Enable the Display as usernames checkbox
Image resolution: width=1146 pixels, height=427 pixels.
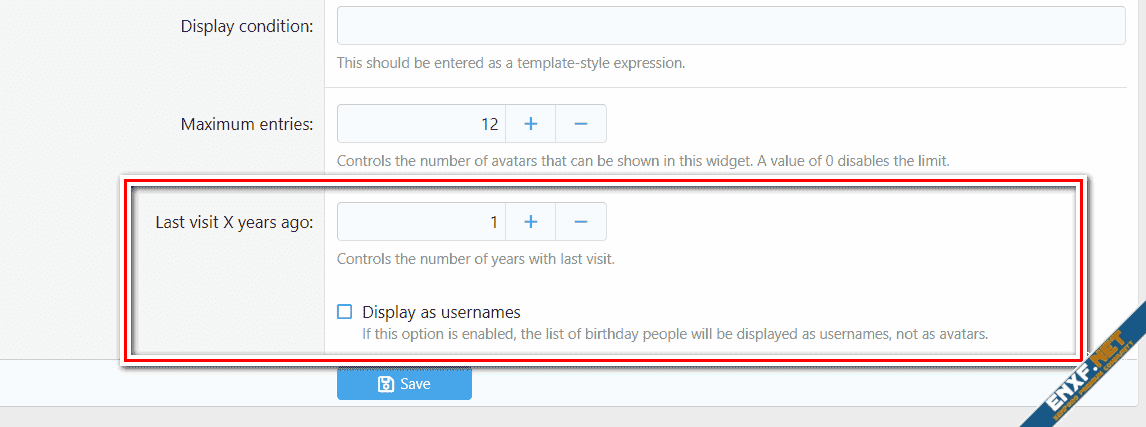(x=345, y=312)
